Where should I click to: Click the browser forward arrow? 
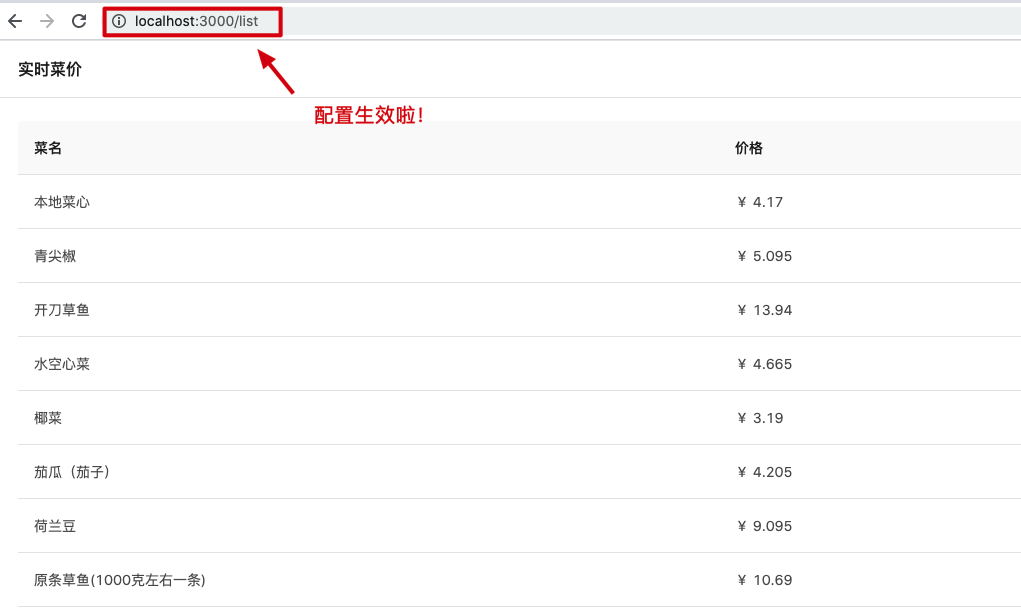tap(47, 21)
